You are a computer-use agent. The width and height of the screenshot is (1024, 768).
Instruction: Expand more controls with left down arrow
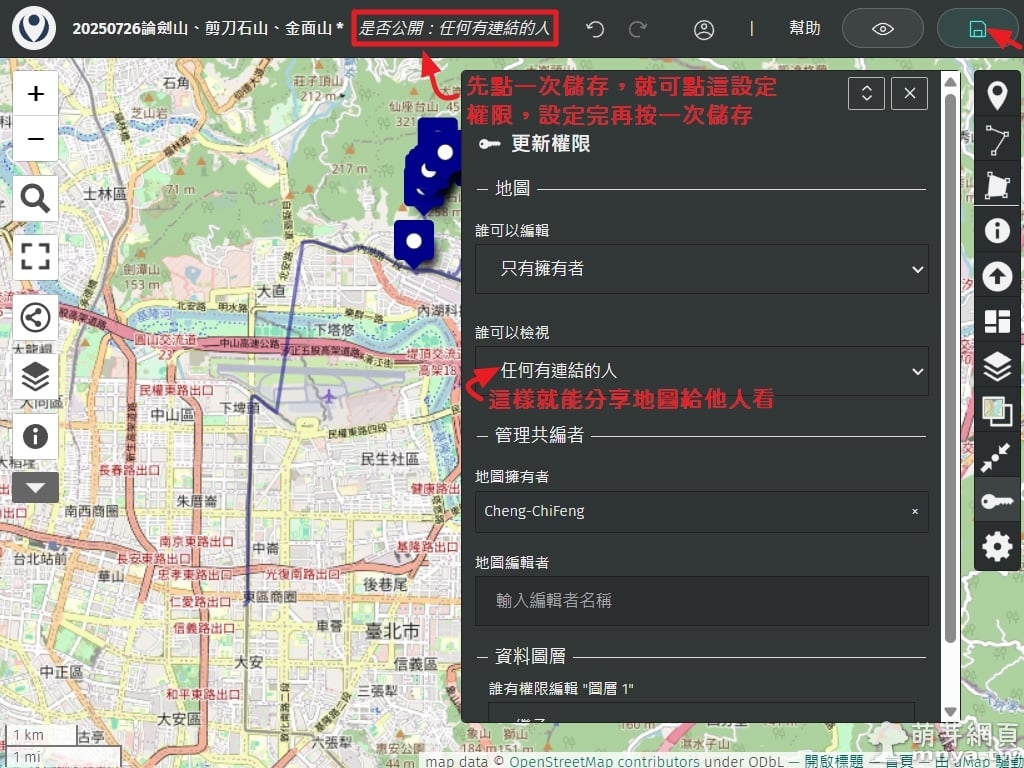(35, 488)
